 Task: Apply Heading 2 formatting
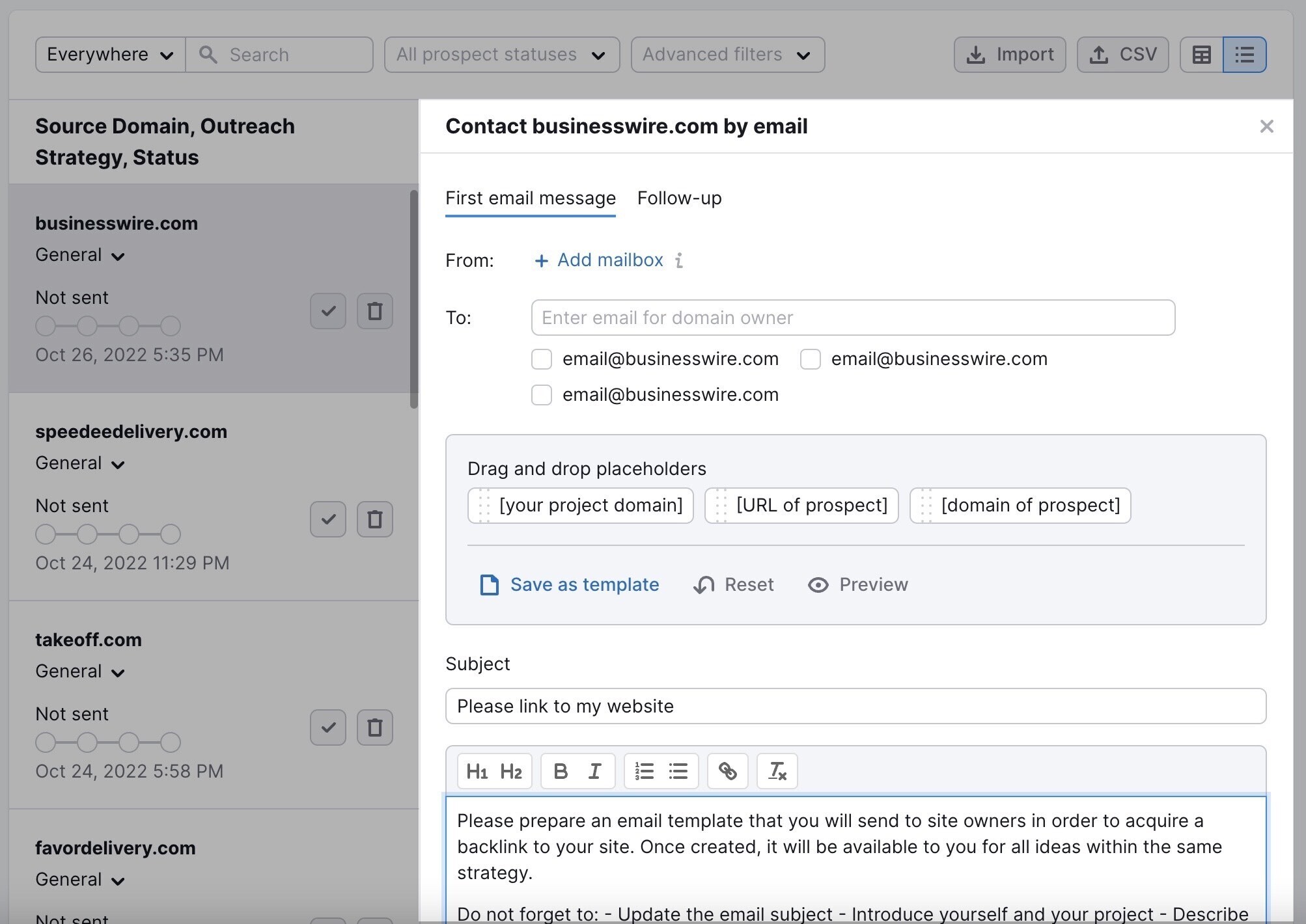tap(511, 772)
